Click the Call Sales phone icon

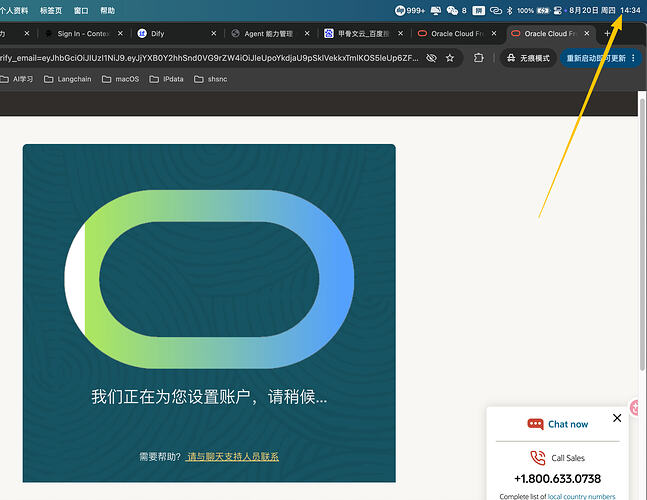[538, 458]
